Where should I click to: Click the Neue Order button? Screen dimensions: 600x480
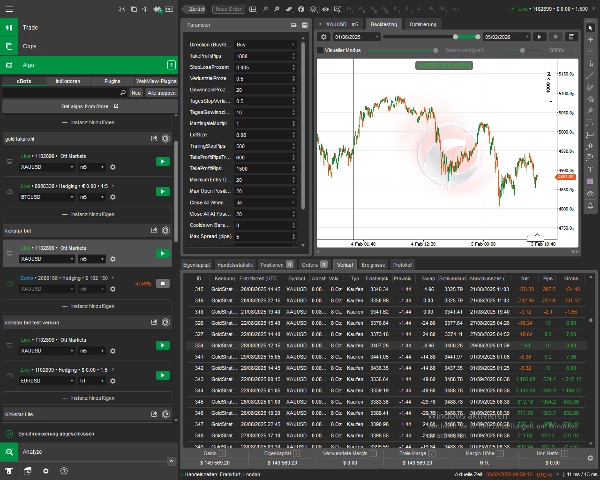pyautogui.click(x=227, y=9)
